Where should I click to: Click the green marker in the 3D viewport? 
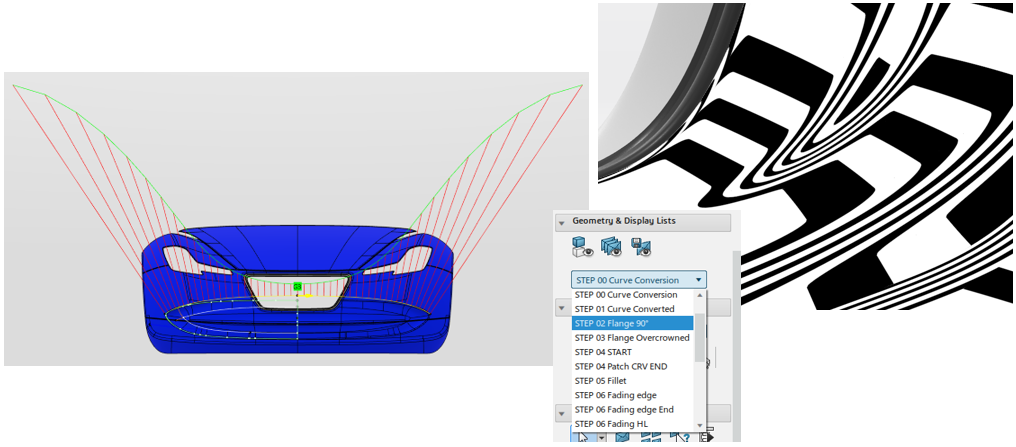coord(297,287)
